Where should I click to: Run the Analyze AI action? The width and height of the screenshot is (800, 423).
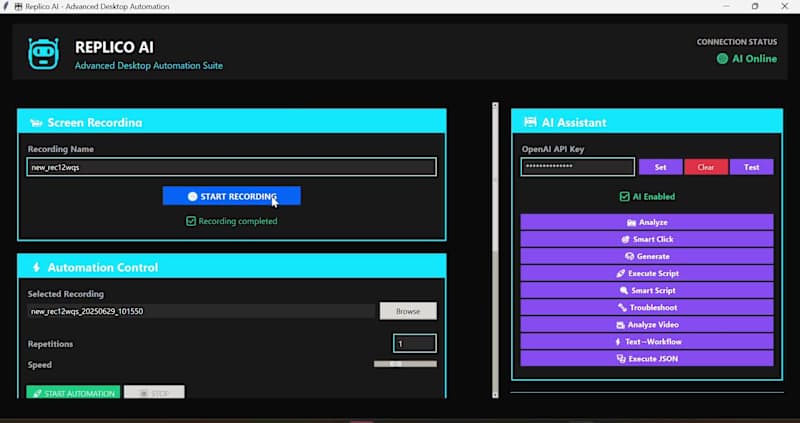[647, 222]
